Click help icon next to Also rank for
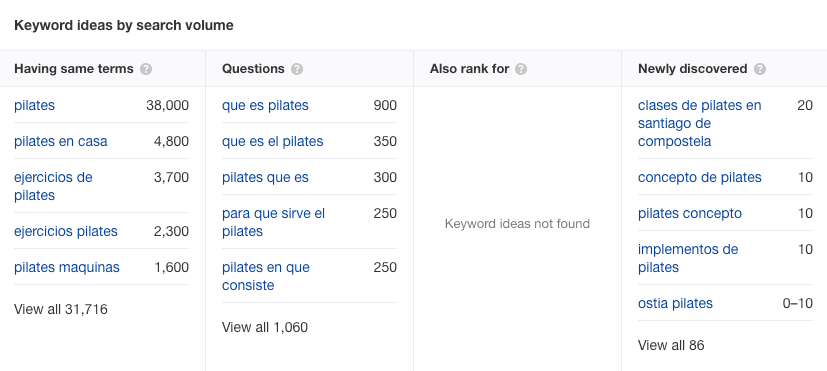 (x=521, y=69)
